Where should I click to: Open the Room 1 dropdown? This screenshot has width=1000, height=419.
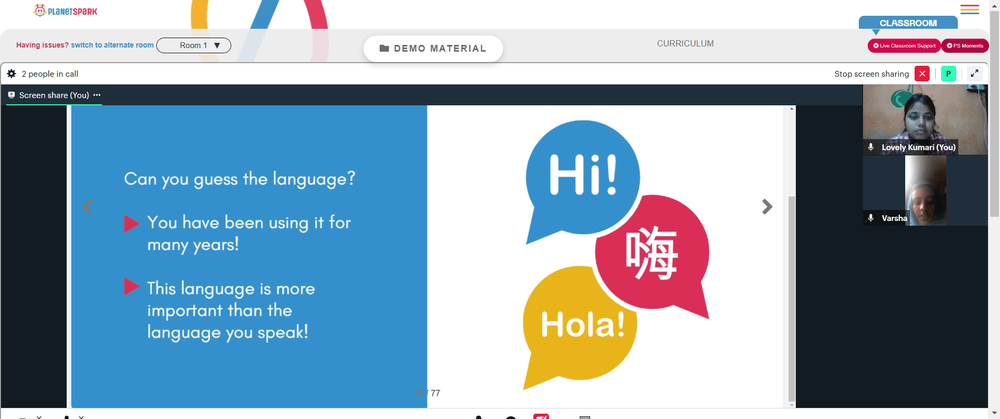[x=194, y=45]
